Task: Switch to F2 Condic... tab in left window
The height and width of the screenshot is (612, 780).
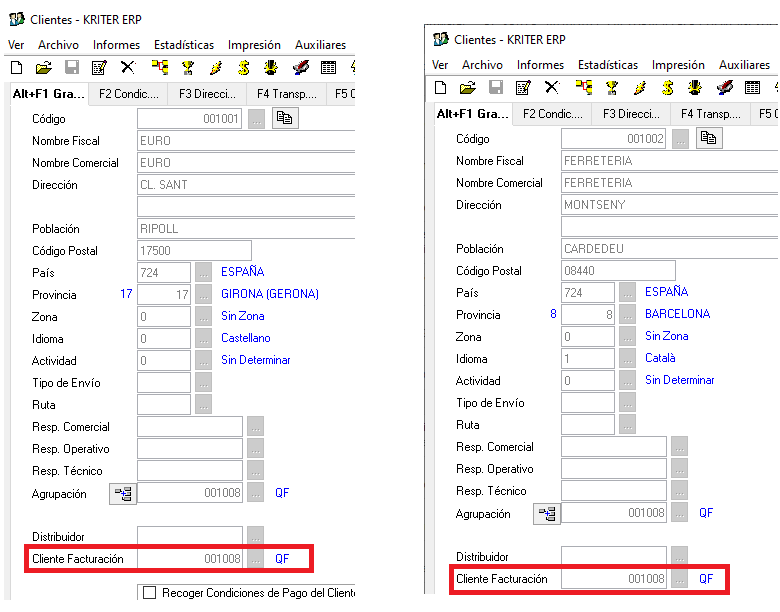Action: 128,94
